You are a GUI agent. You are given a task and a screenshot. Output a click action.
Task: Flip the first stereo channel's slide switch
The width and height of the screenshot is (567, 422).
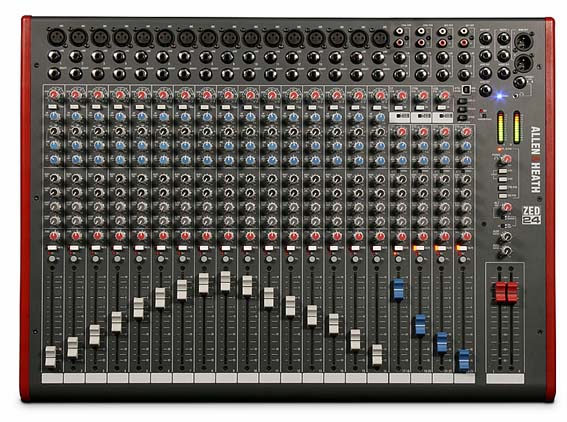(x=400, y=116)
